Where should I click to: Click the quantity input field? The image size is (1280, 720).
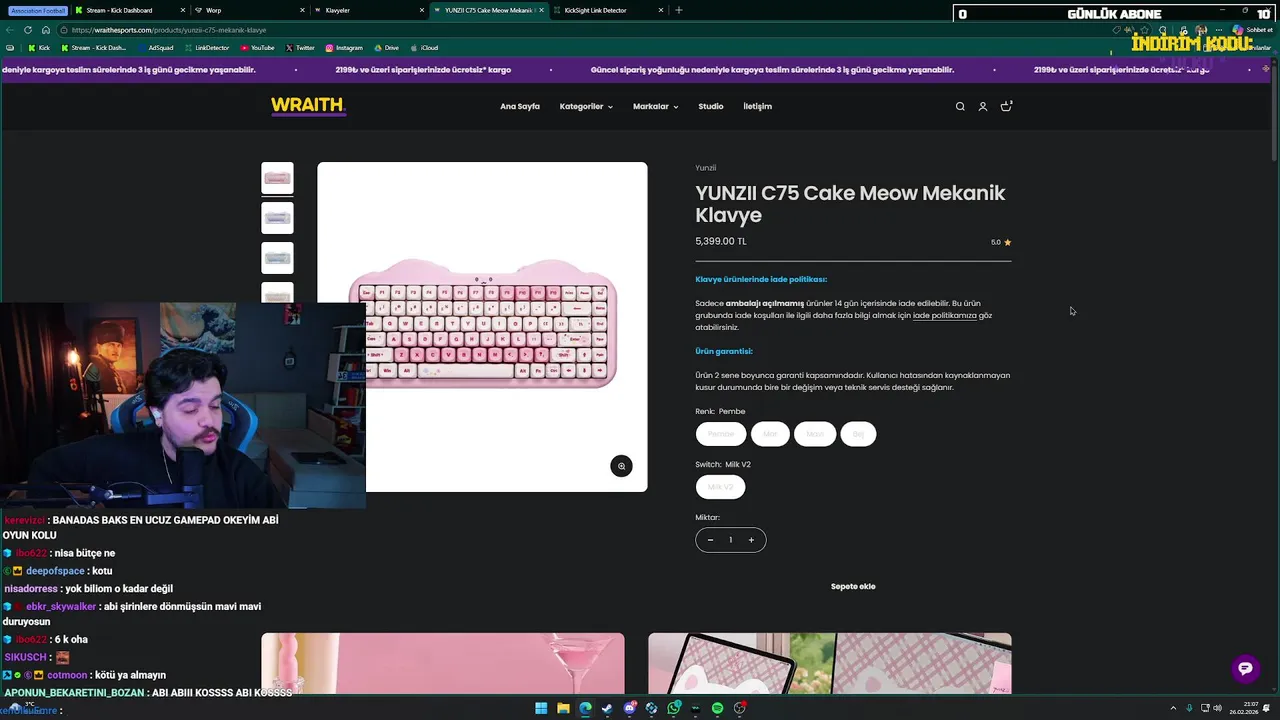pos(731,540)
